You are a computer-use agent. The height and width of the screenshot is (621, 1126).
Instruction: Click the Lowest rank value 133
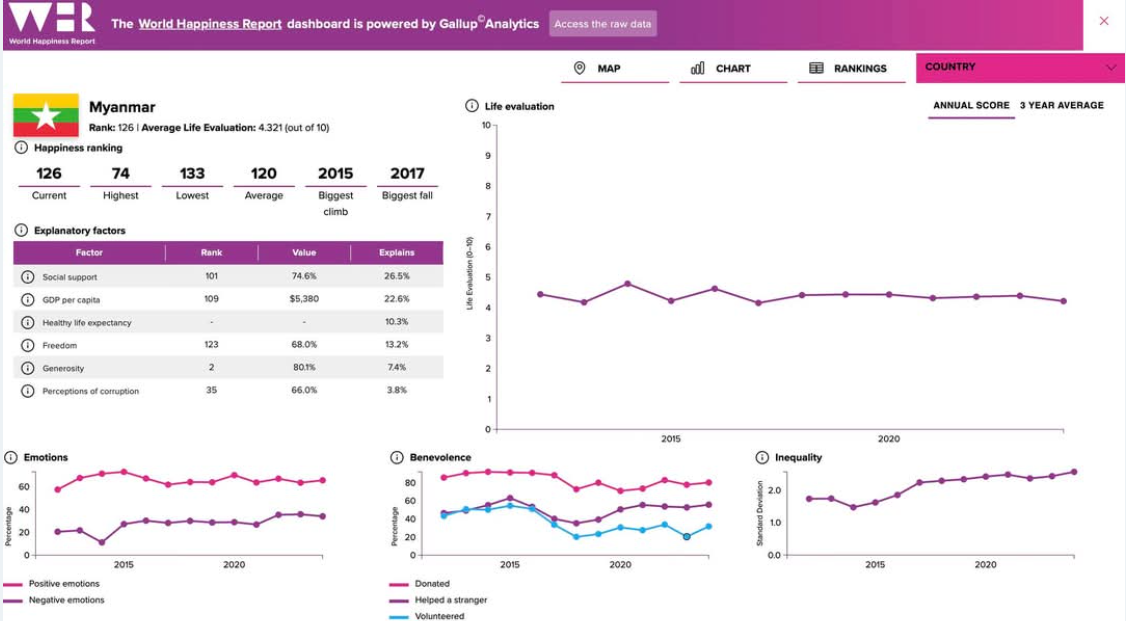(x=192, y=174)
